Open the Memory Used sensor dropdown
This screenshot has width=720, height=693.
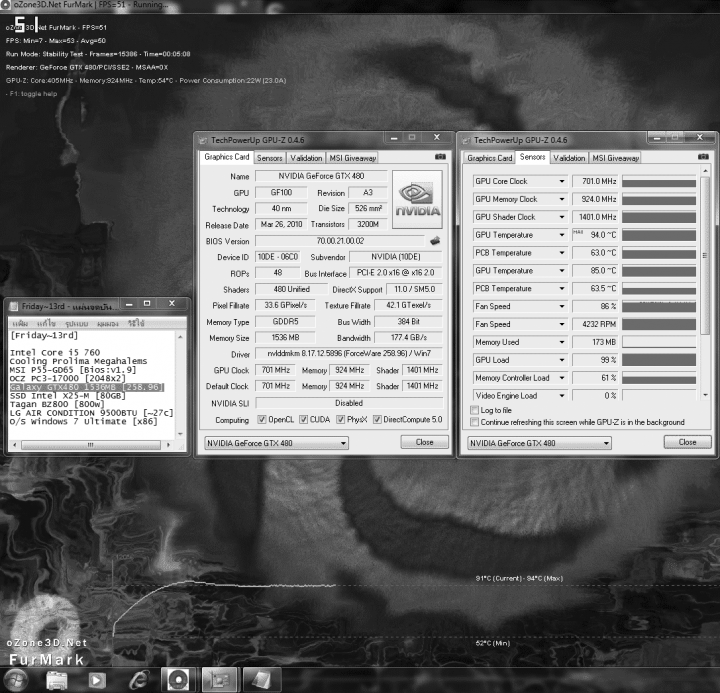[562, 342]
